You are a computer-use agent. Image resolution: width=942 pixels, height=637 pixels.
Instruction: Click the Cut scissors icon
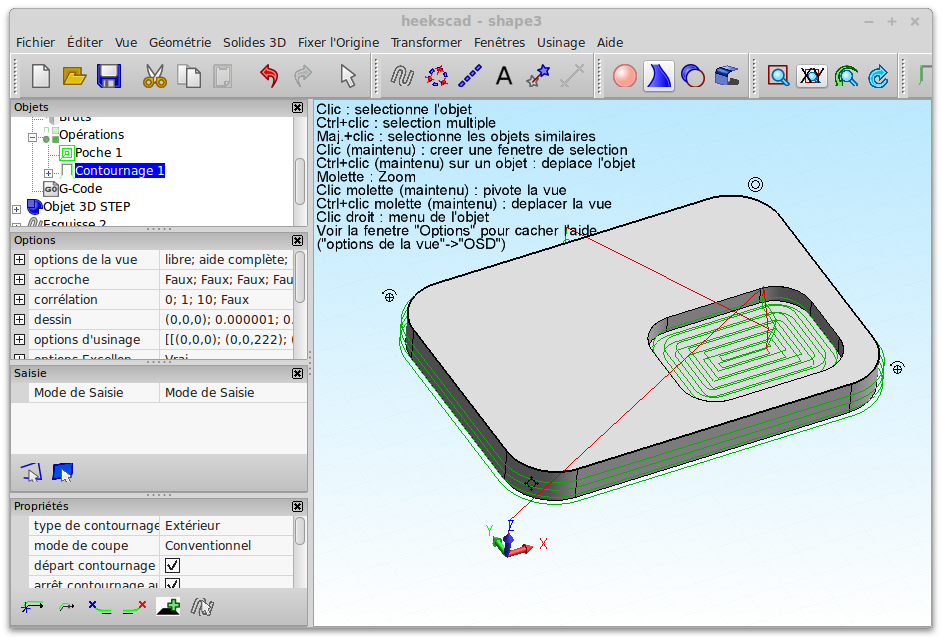click(x=154, y=76)
